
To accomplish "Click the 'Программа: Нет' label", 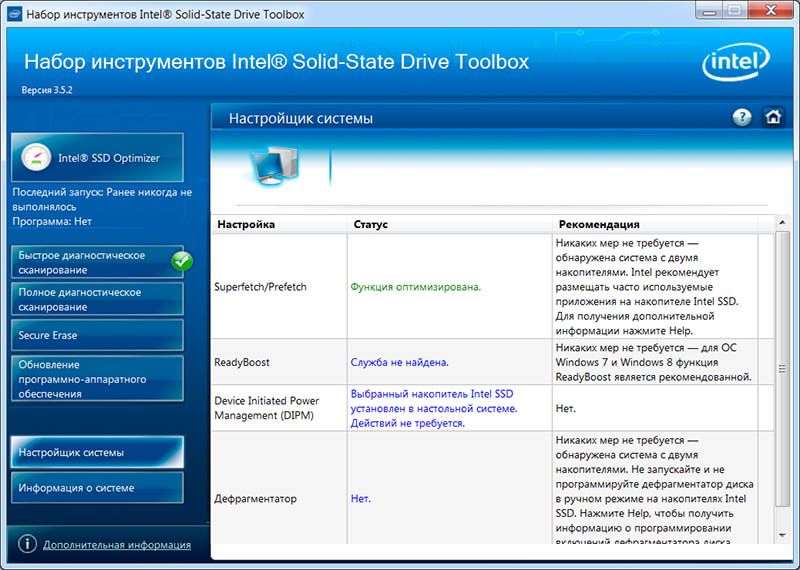I will click(x=52, y=221).
